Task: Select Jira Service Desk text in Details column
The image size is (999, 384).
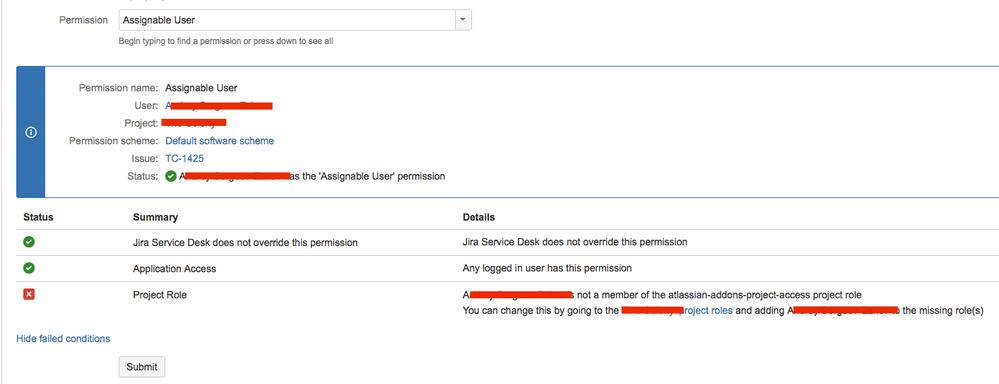Action: coord(575,242)
